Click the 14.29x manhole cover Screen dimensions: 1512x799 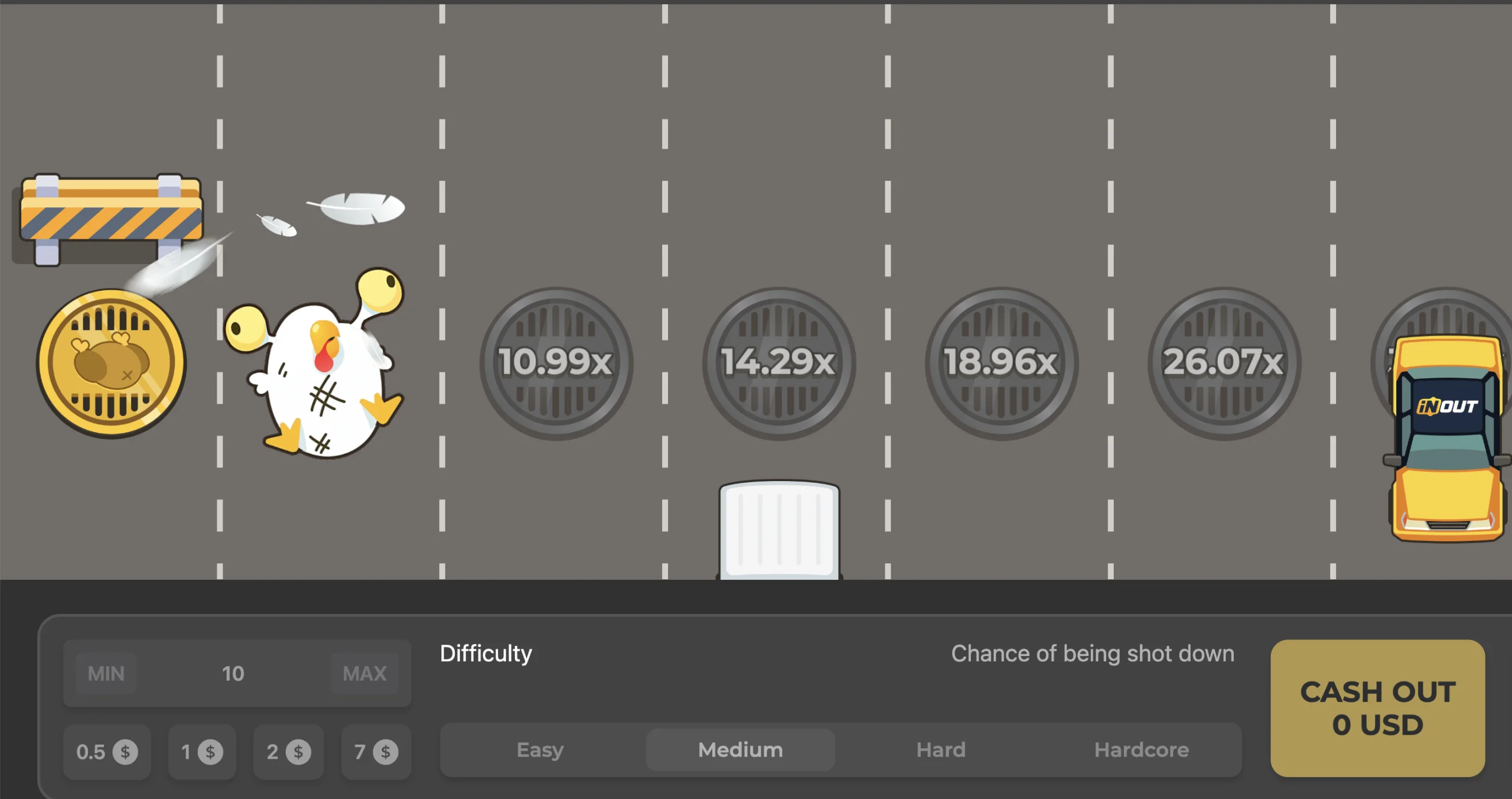coord(778,363)
